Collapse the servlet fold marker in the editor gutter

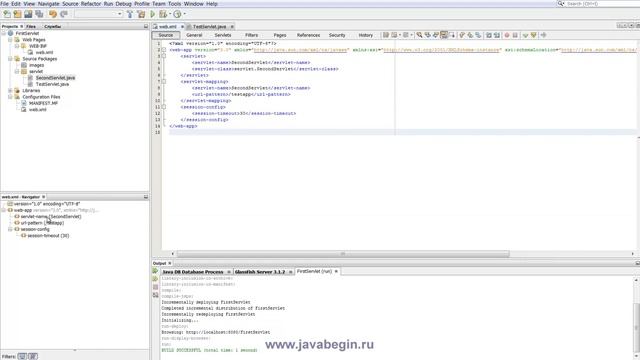tap(164, 56)
